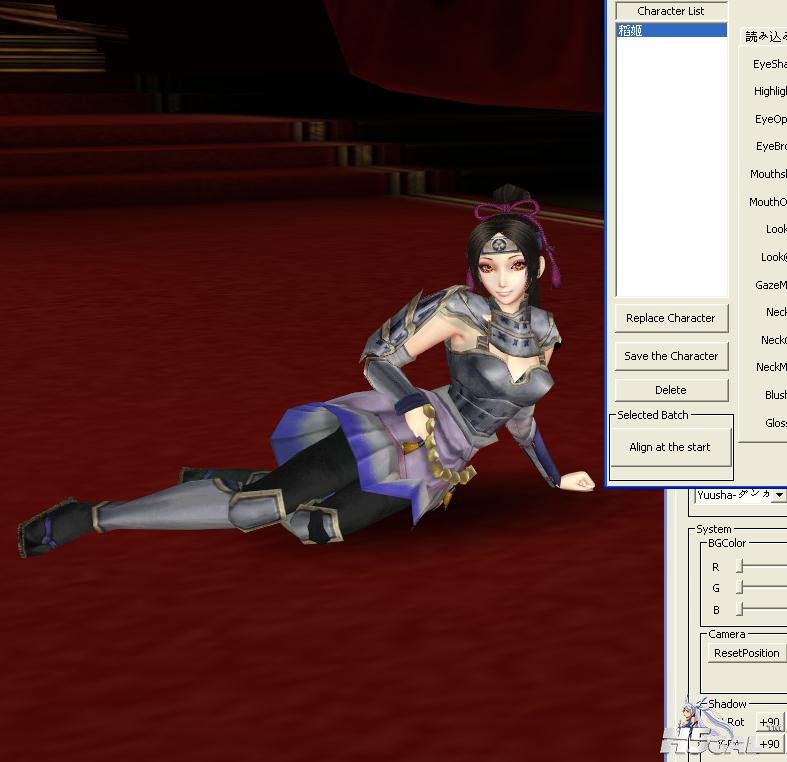Click the Highlight parameter label
Screen dimensions: 787x762
tap(770, 91)
